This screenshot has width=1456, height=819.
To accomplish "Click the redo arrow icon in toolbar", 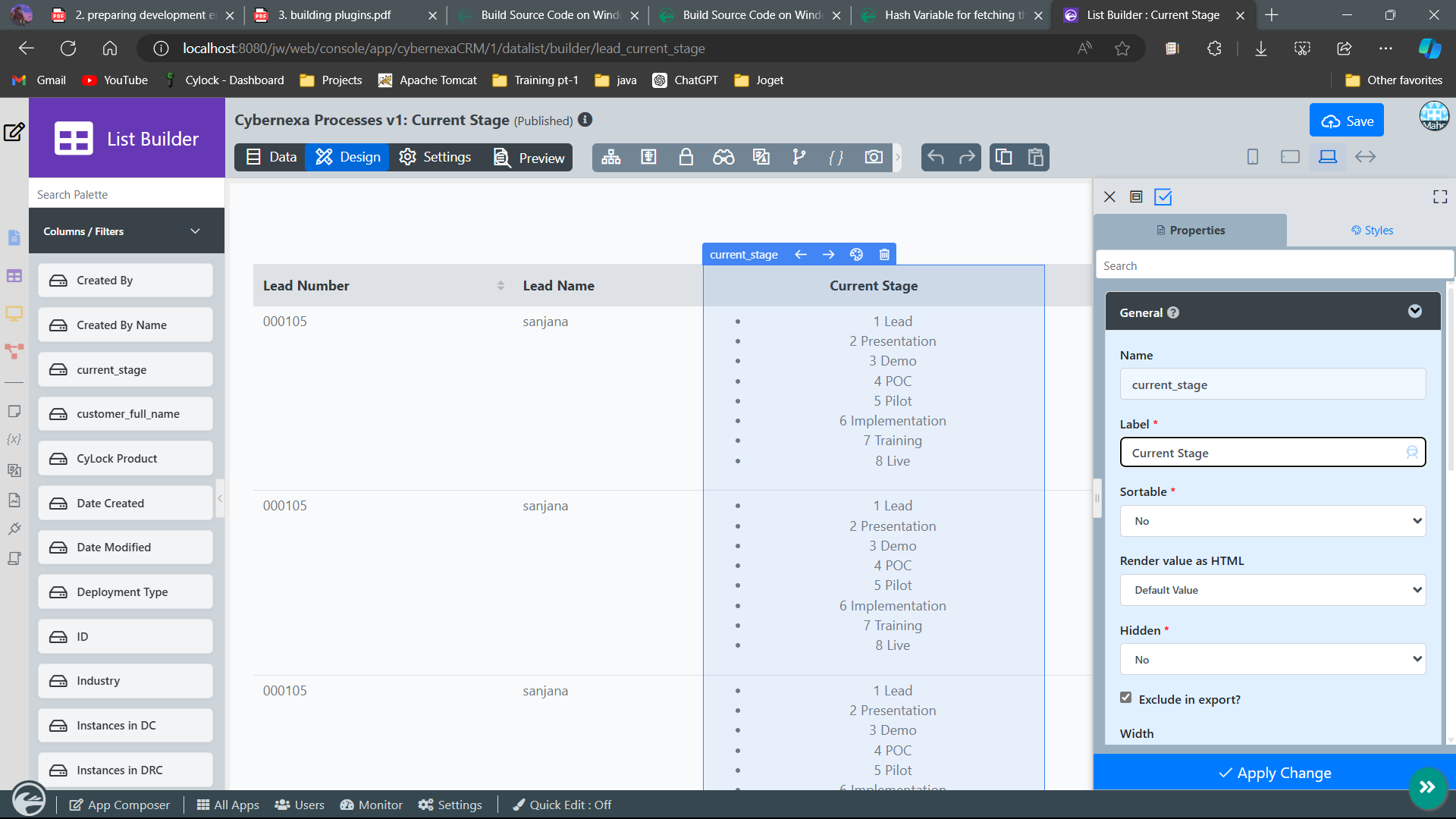I will tap(967, 157).
